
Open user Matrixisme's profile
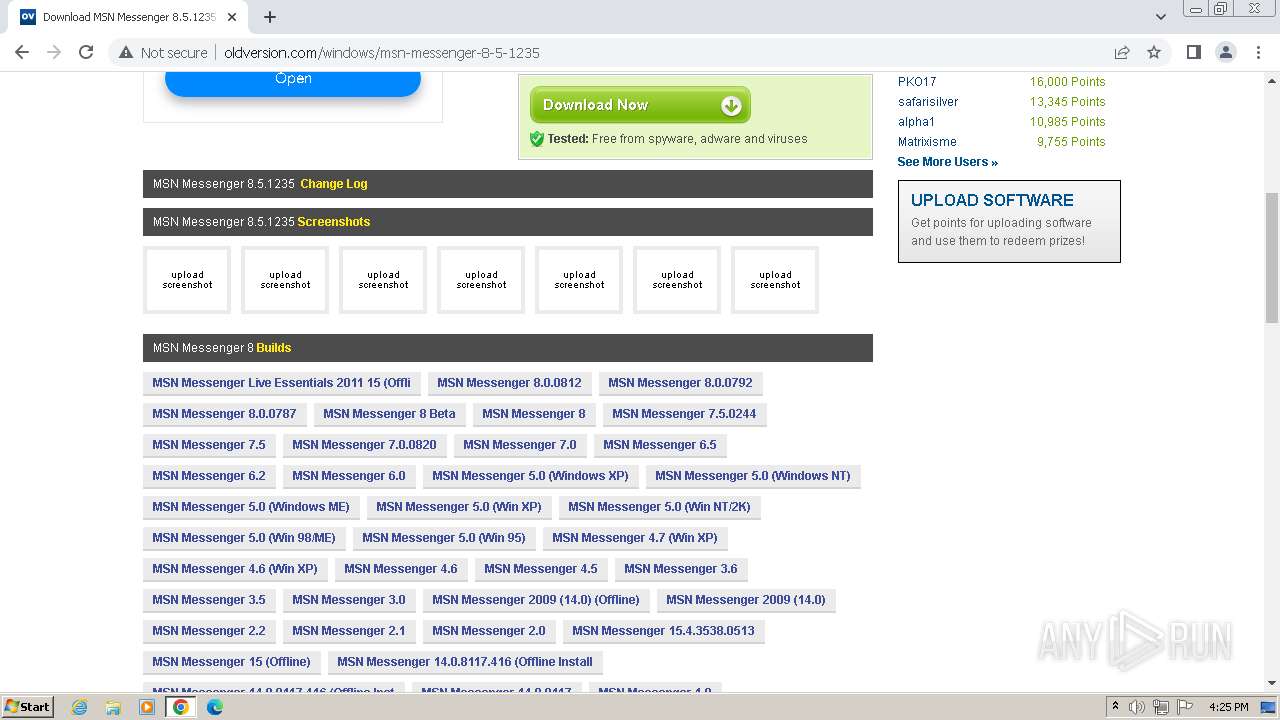pyautogui.click(x=927, y=142)
